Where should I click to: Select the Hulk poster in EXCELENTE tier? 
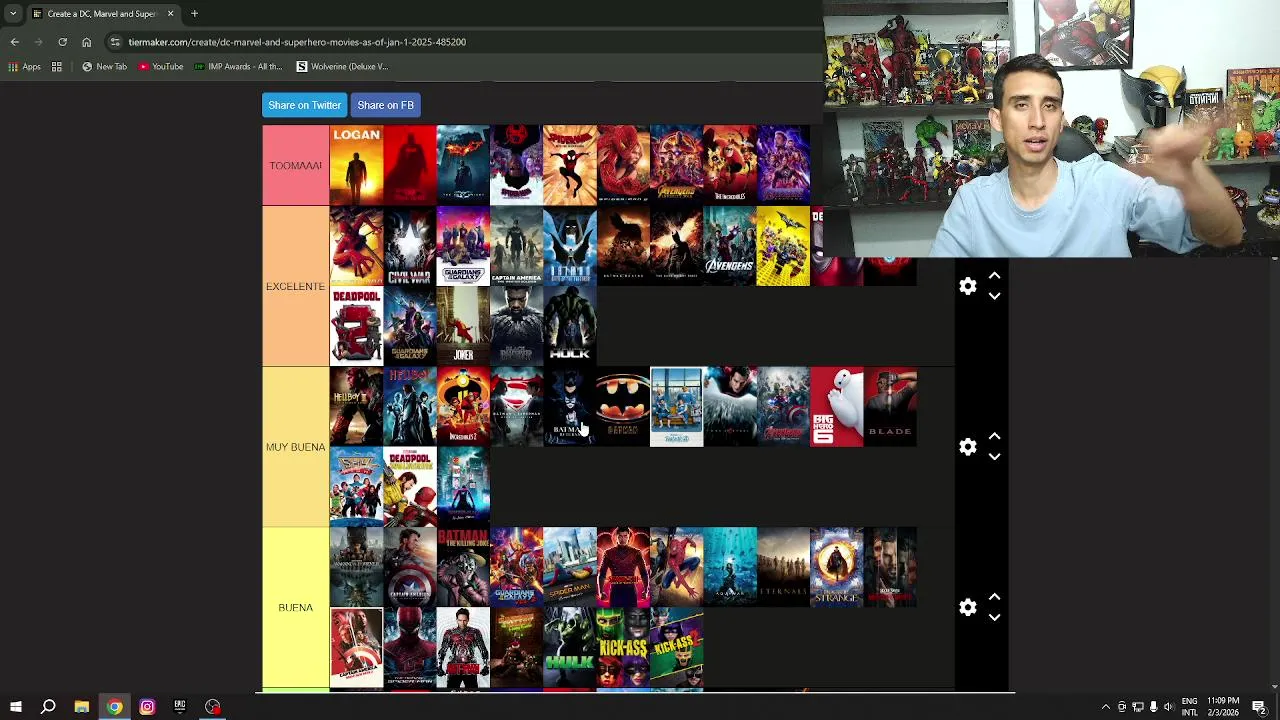click(570, 326)
